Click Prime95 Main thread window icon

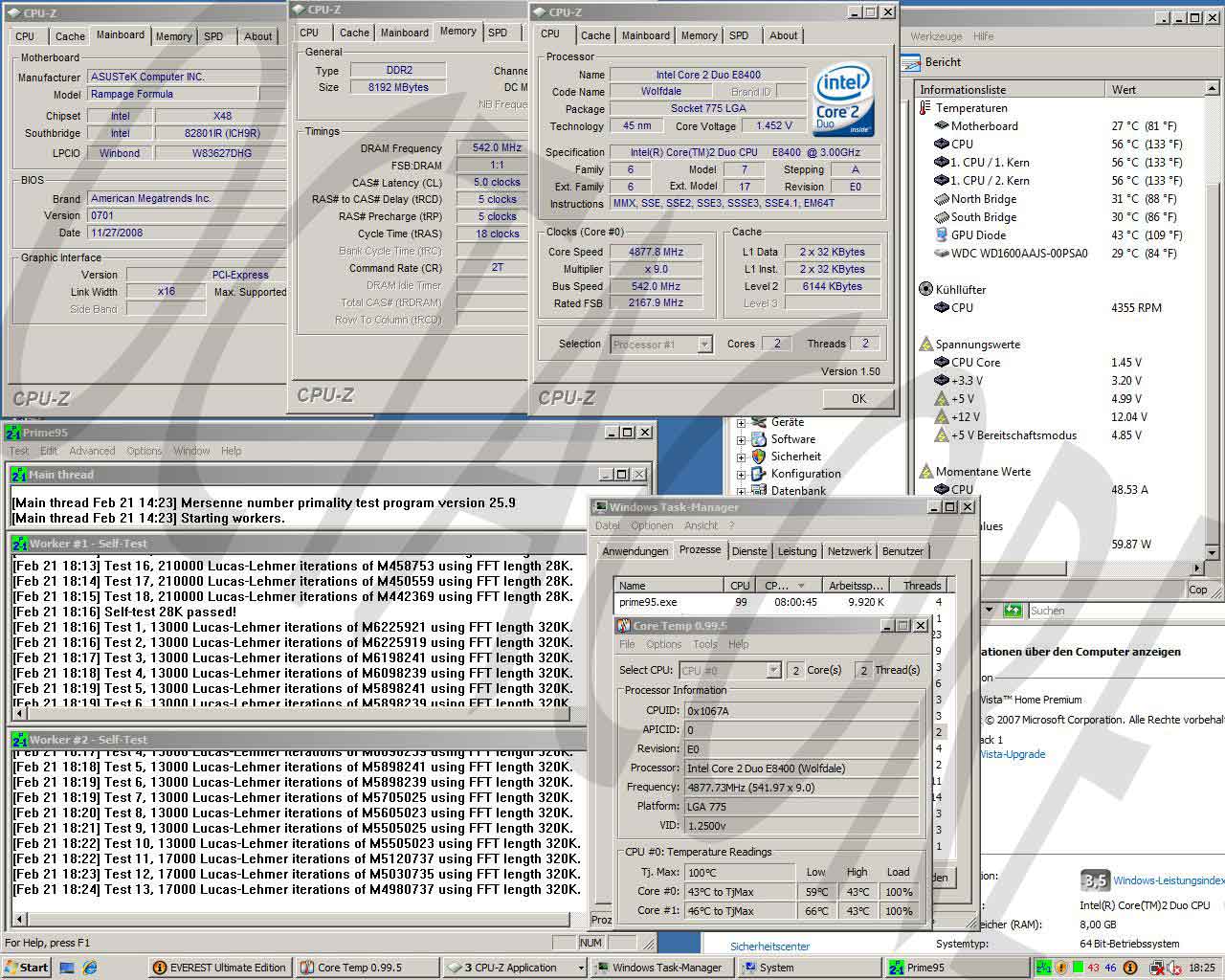pyautogui.click(x=18, y=475)
